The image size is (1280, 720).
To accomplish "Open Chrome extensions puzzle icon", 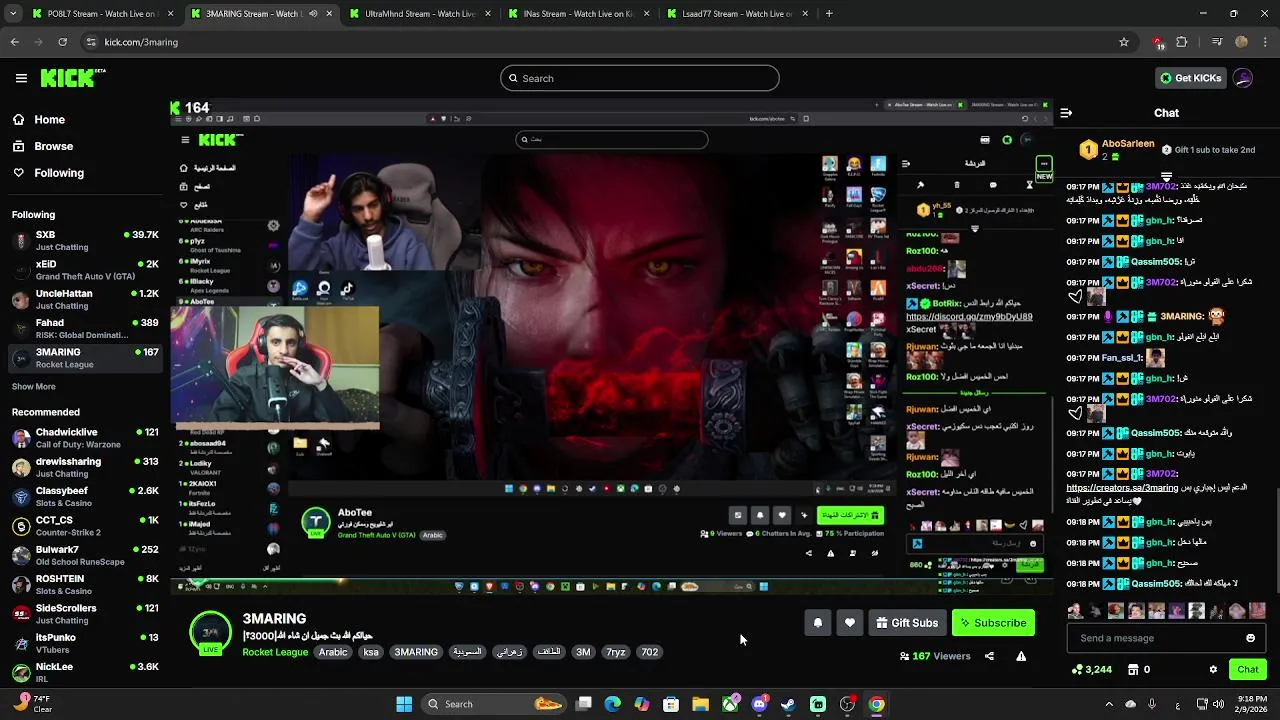I will [x=1182, y=42].
